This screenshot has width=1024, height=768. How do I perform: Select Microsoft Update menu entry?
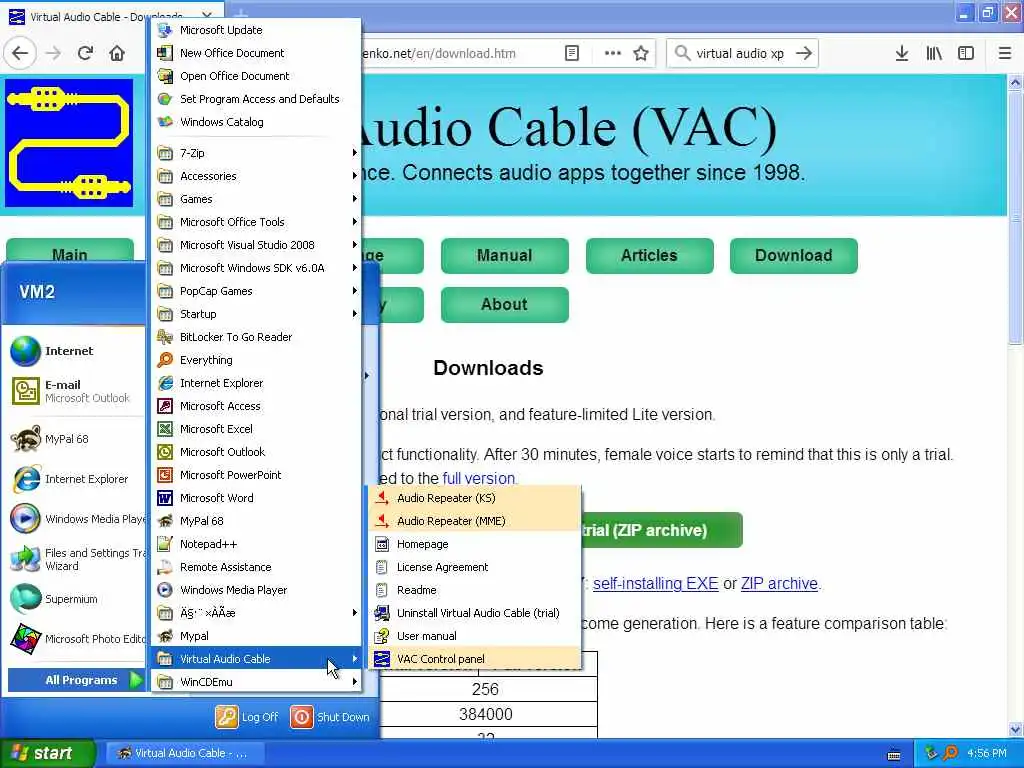pos(257,30)
